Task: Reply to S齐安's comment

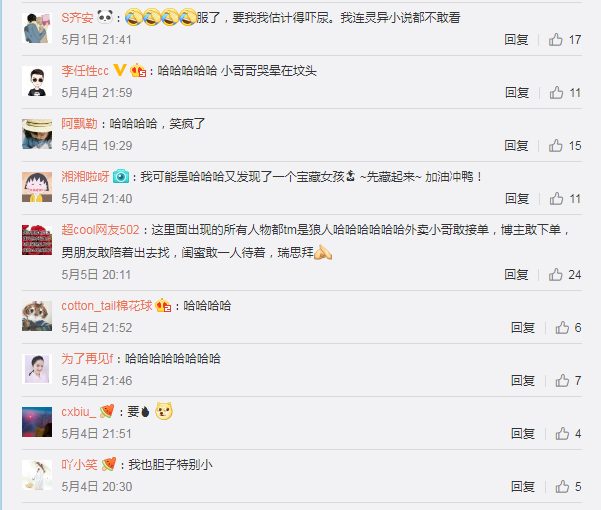Action: (516, 39)
